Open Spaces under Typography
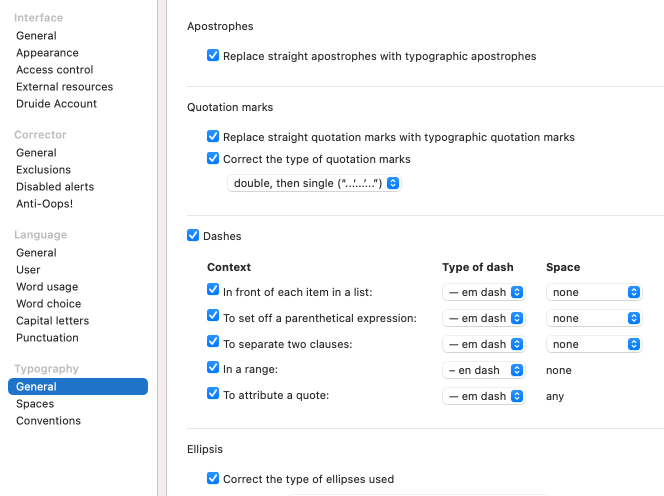 point(35,404)
